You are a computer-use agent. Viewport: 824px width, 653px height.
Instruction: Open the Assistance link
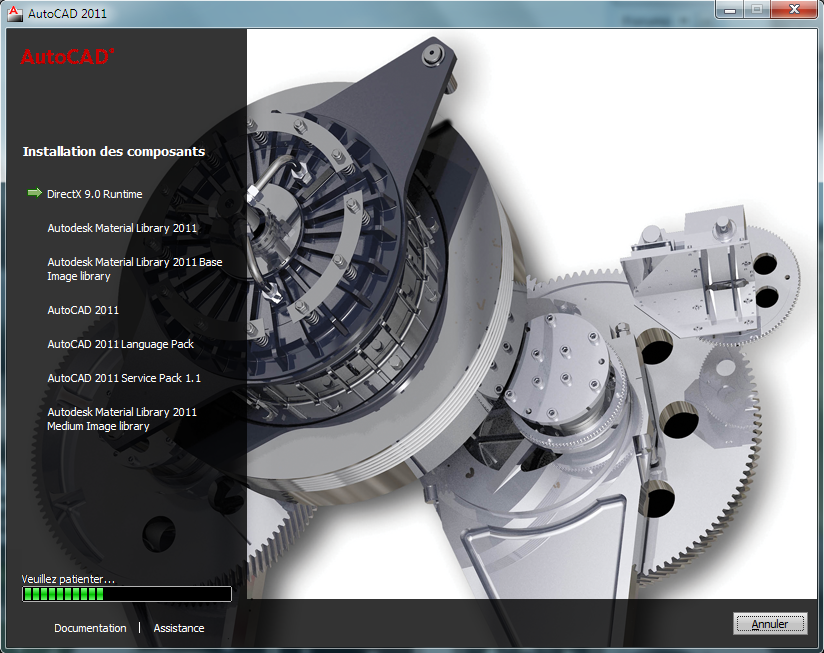point(179,628)
